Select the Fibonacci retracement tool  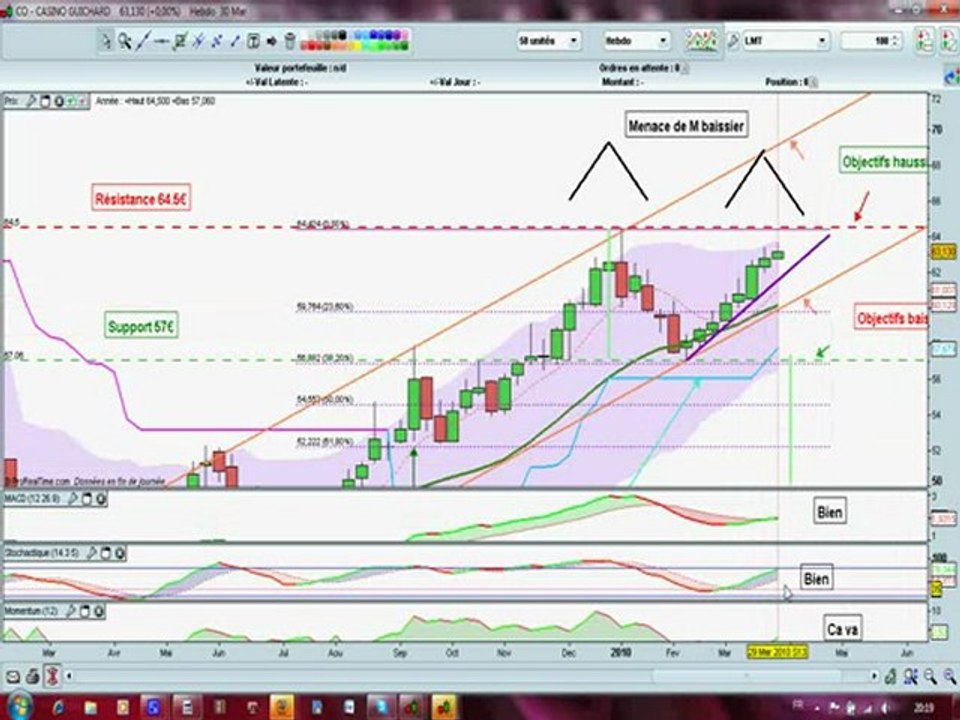point(198,41)
